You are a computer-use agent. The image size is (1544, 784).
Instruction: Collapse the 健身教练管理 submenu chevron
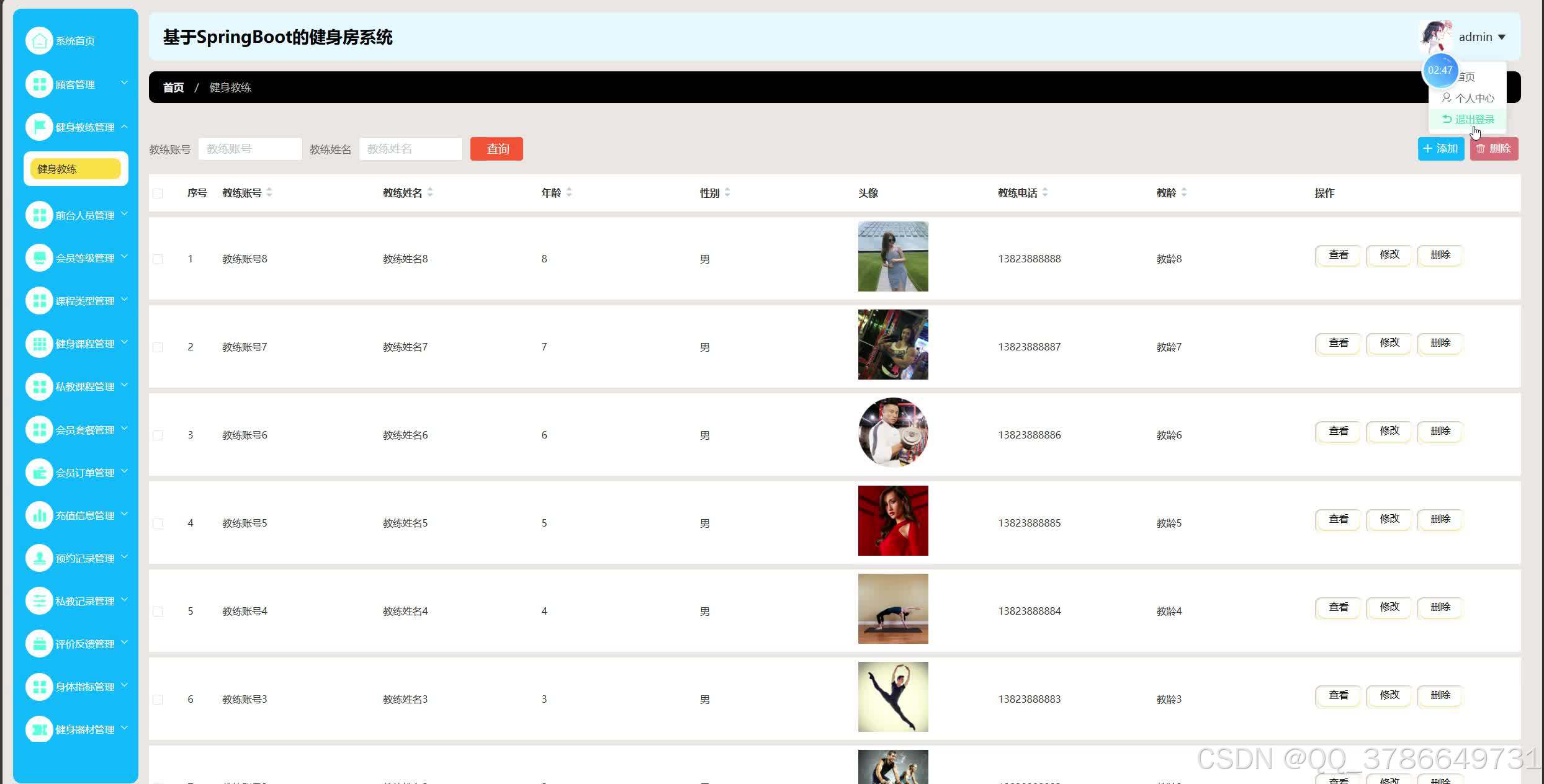(124, 127)
